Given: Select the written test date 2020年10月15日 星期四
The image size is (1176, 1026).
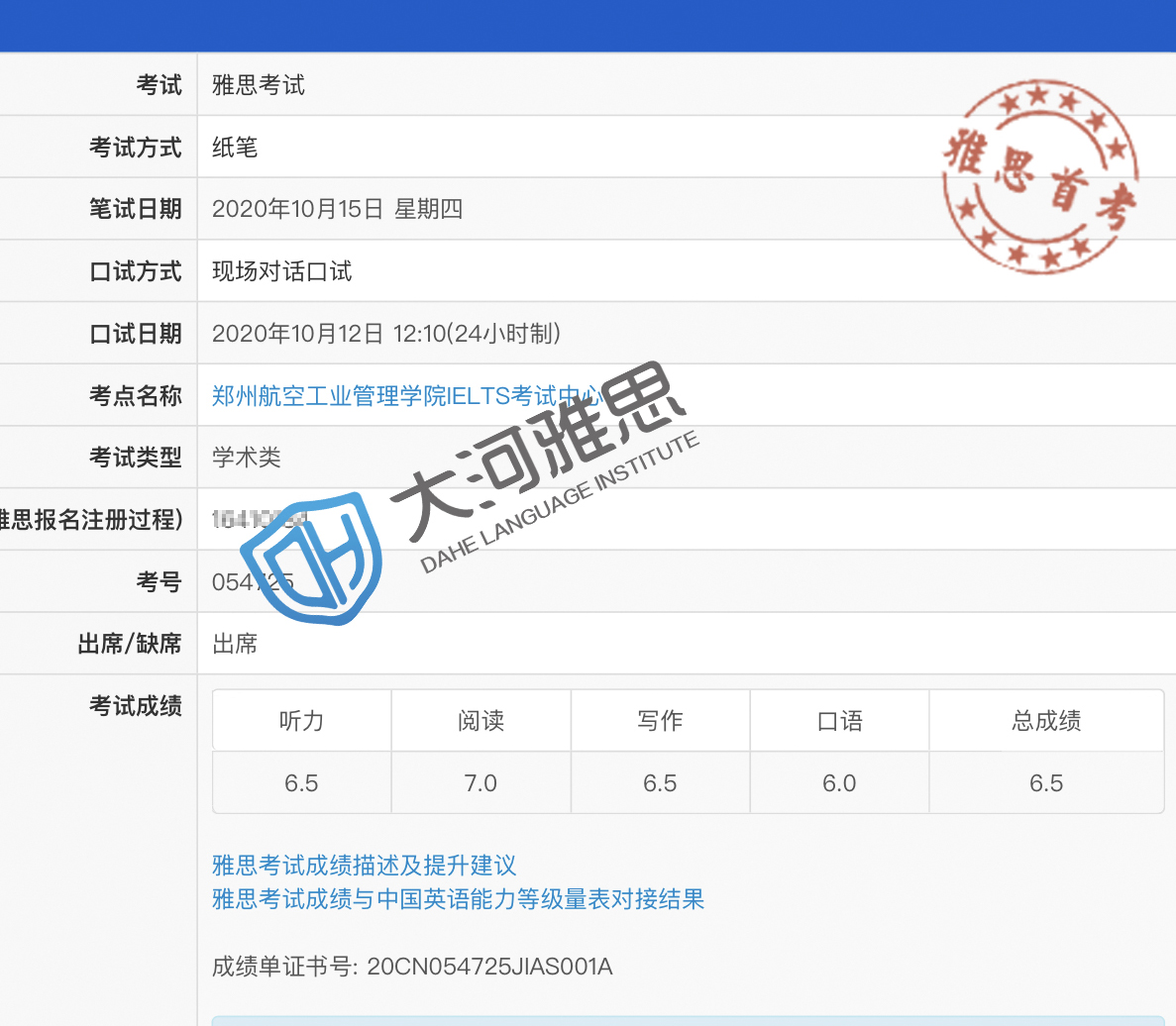Looking at the screenshot, I should click(338, 208).
